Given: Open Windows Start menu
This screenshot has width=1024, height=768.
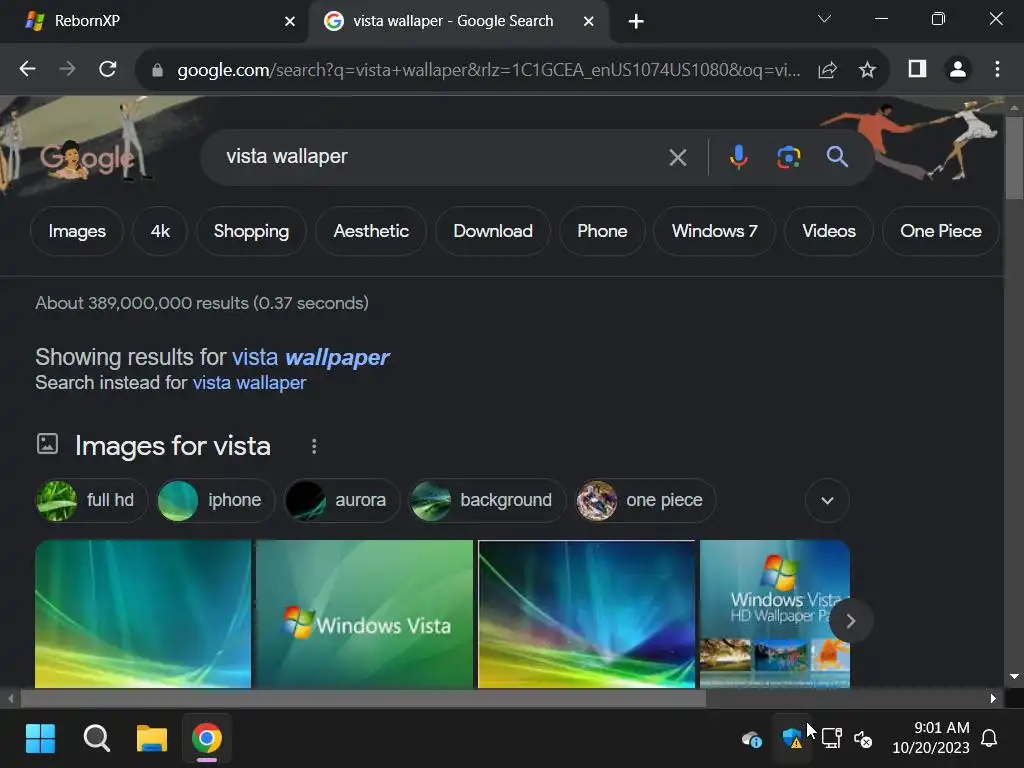Looking at the screenshot, I should coord(40,739).
